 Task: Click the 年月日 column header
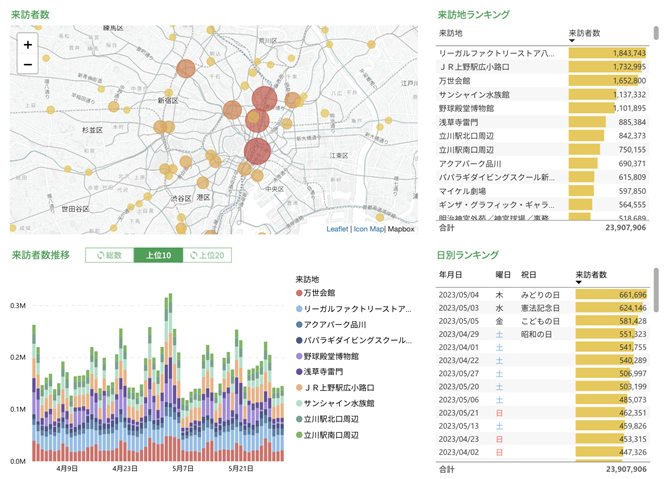click(x=450, y=275)
